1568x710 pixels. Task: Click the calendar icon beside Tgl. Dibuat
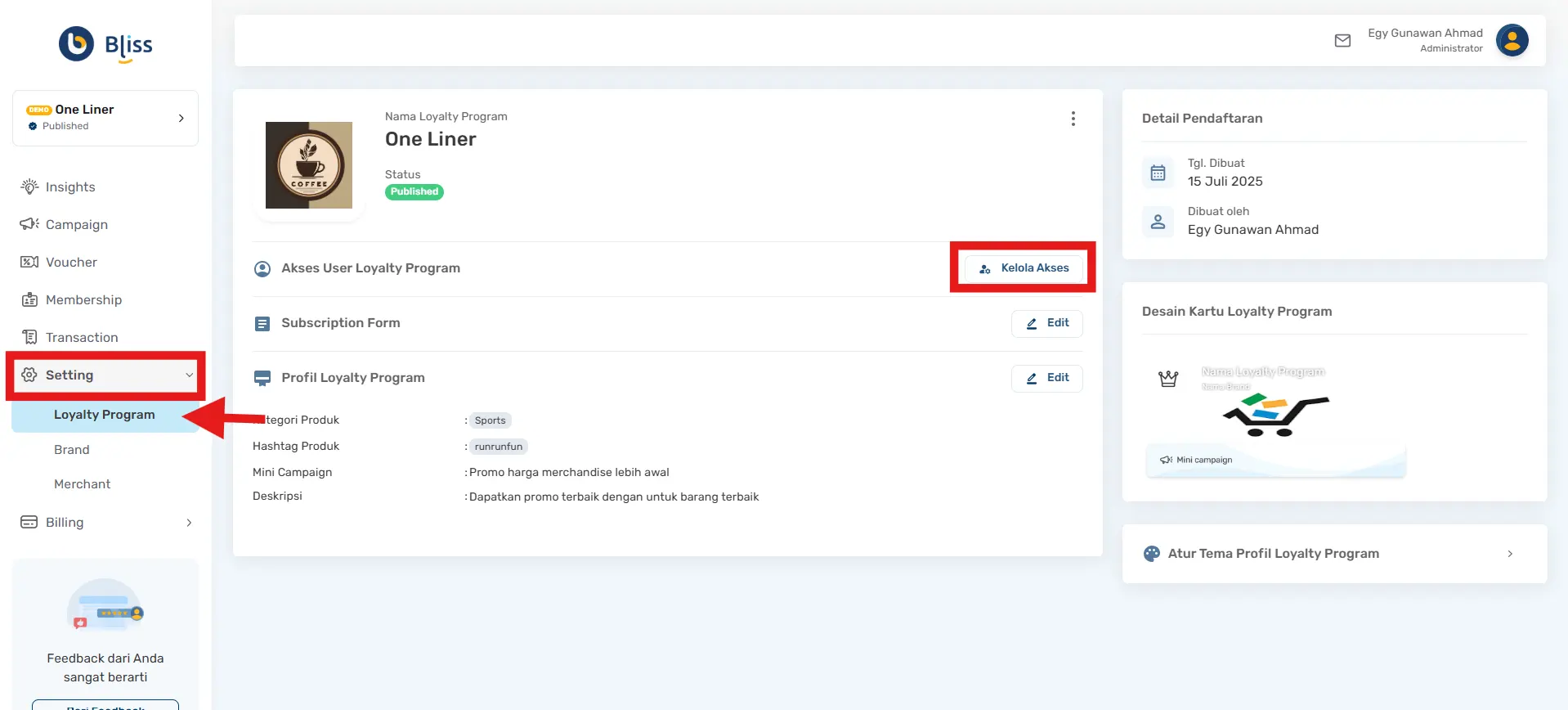(x=1158, y=173)
